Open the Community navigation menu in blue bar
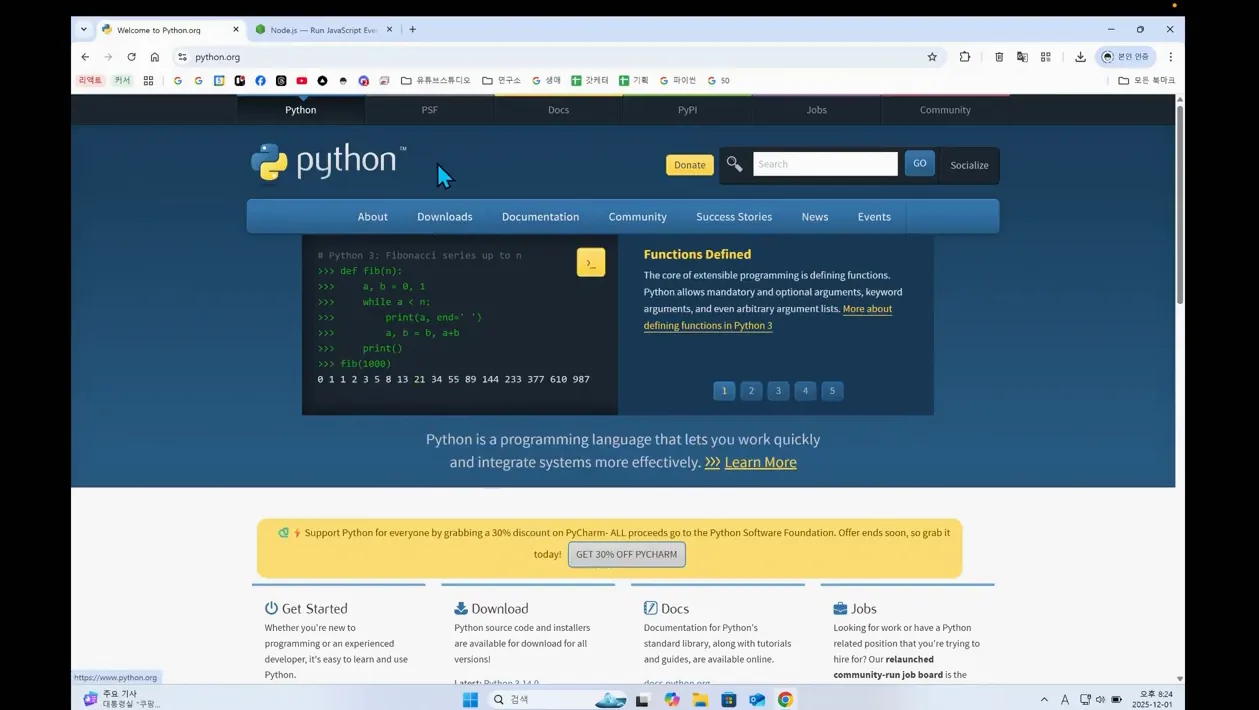Viewport: 1259px width, 710px height. [637, 216]
